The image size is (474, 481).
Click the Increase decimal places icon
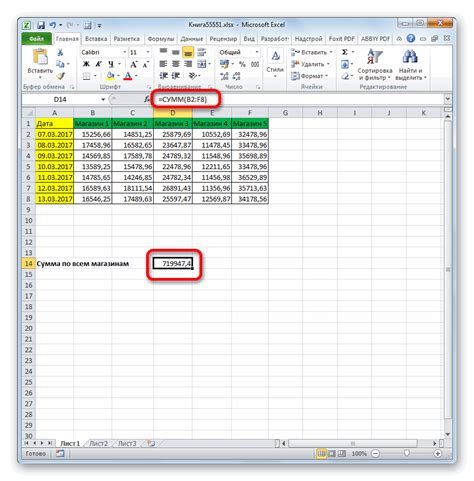point(224,76)
